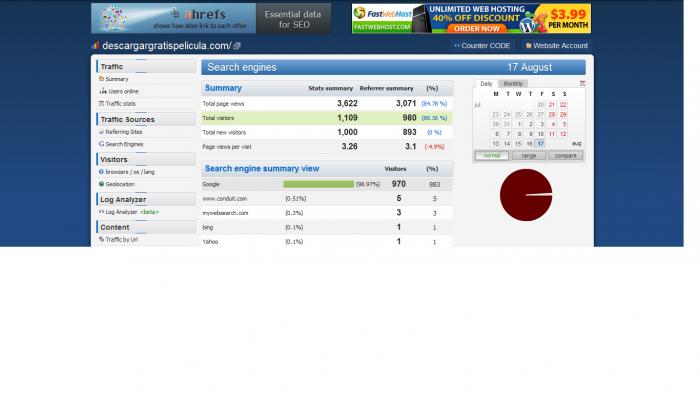Switch calendar to range mode
The width and height of the screenshot is (700, 394).
pos(529,156)
